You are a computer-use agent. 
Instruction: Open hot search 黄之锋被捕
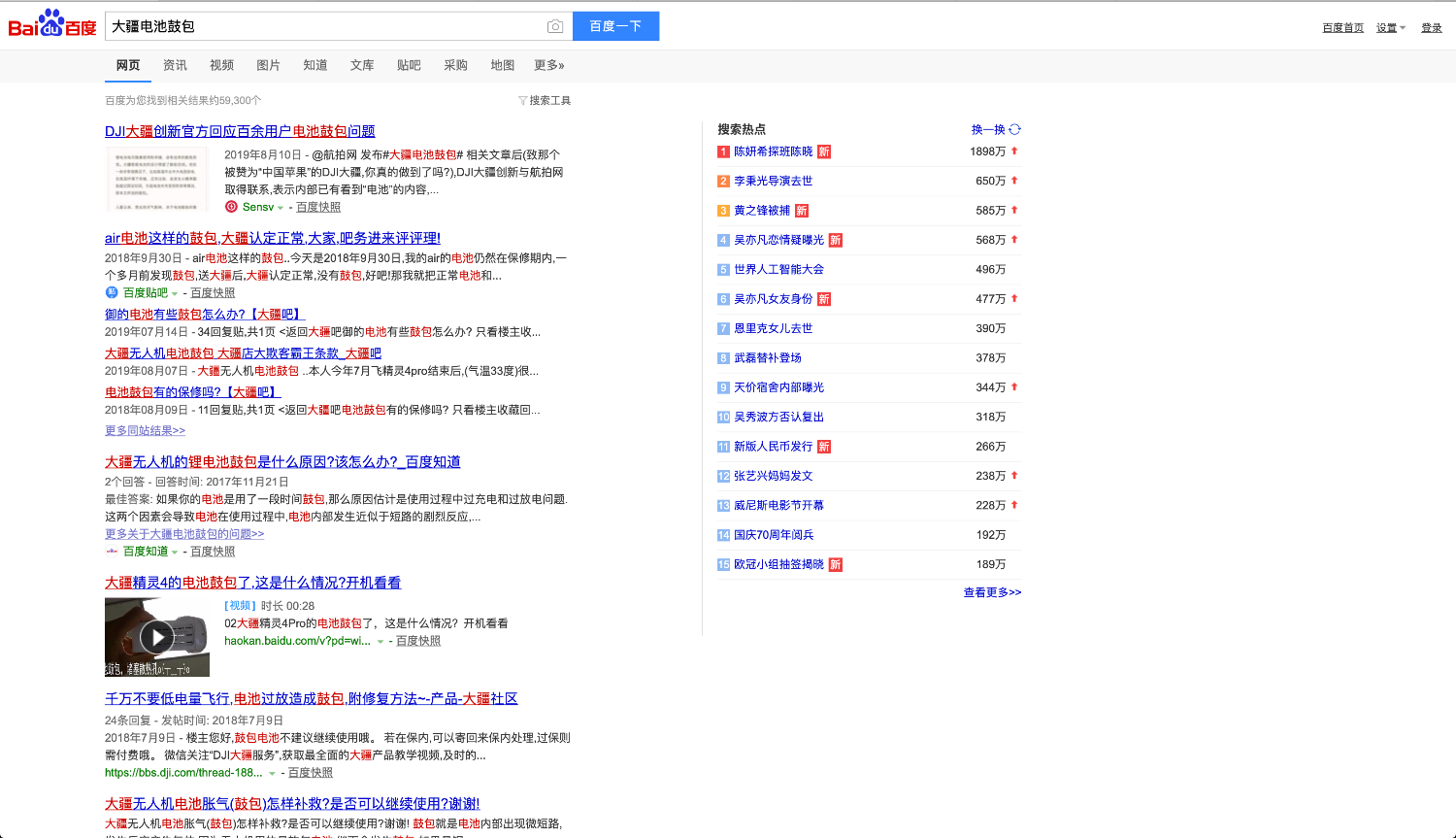pos(762,211)
